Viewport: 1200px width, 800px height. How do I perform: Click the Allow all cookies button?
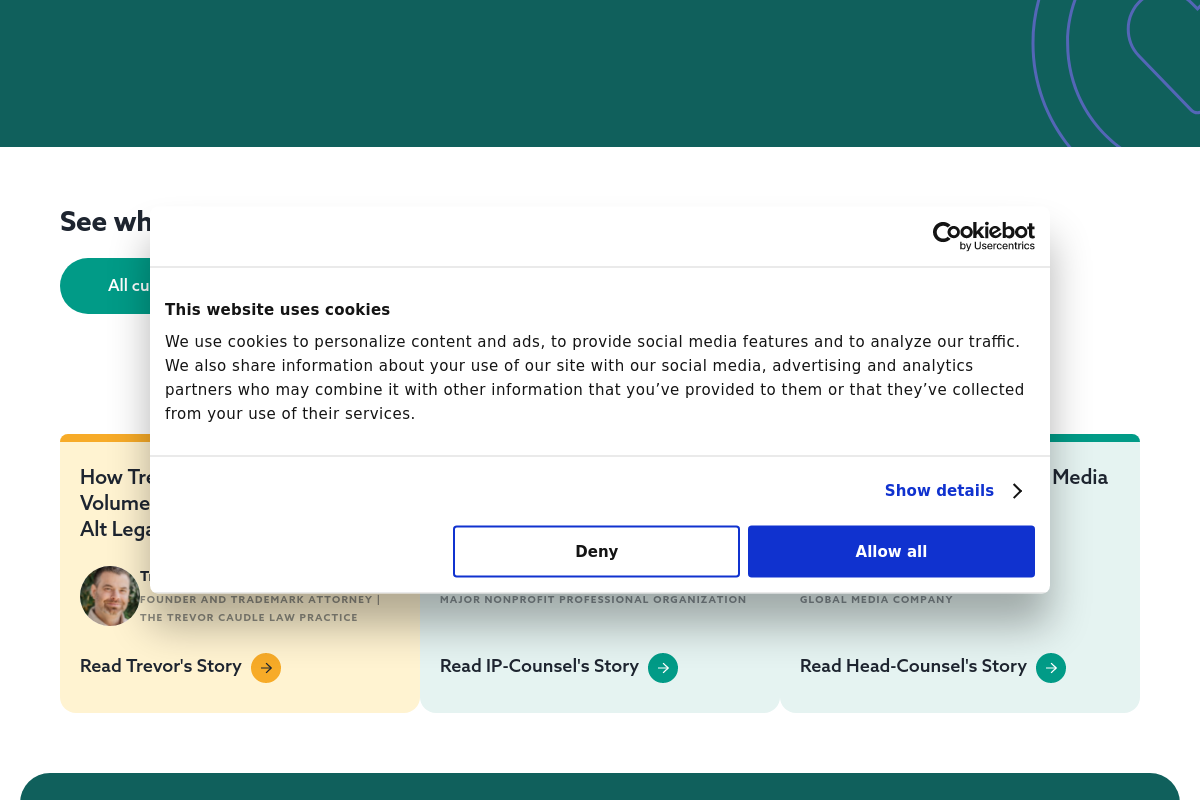(891, 551)
